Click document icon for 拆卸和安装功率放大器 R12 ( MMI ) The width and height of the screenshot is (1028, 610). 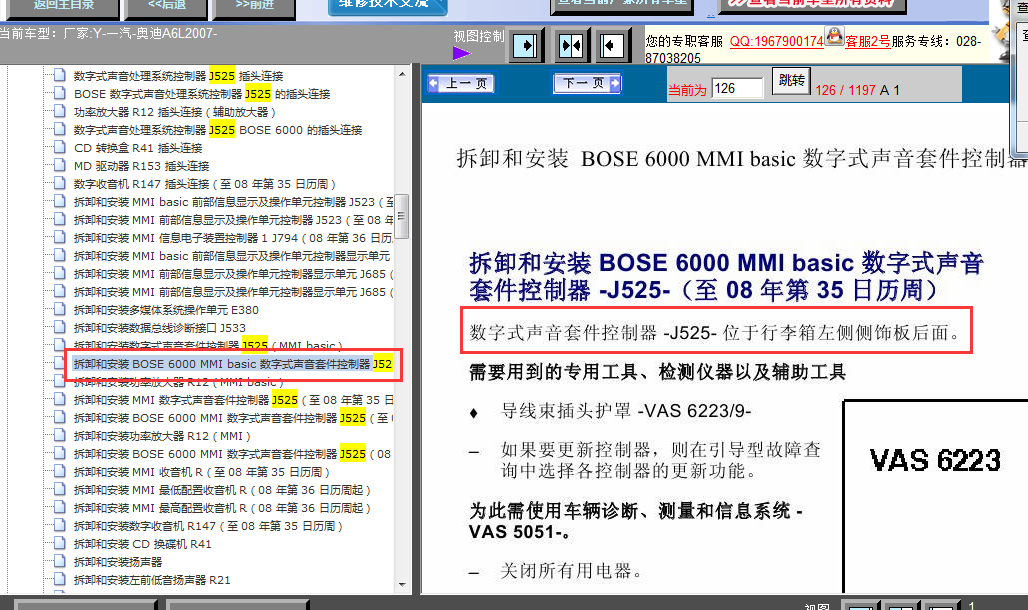[x=60, y=436]
